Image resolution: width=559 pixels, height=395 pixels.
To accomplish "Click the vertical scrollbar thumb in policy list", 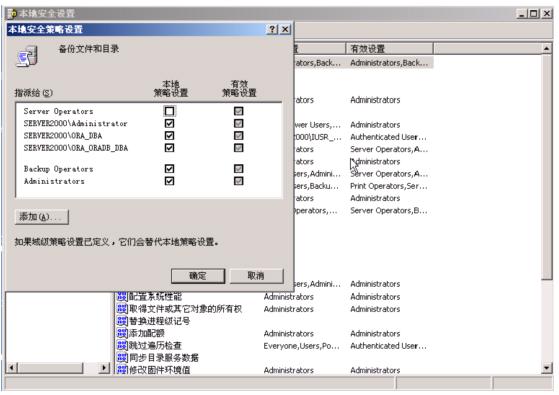I will click(x=547, y=167).
